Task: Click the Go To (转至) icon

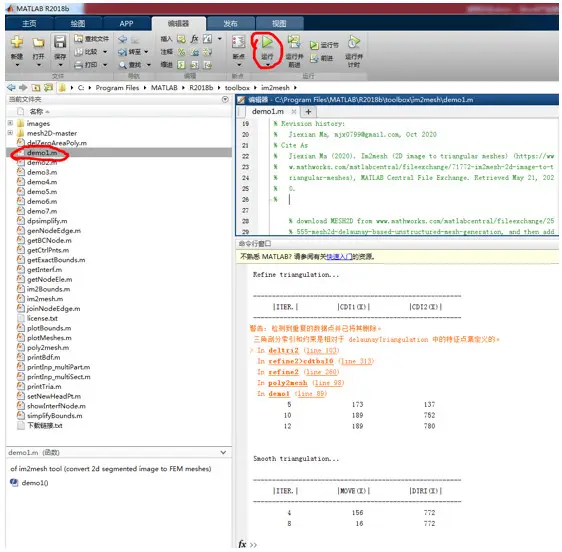Action: [x=123, y=52]
